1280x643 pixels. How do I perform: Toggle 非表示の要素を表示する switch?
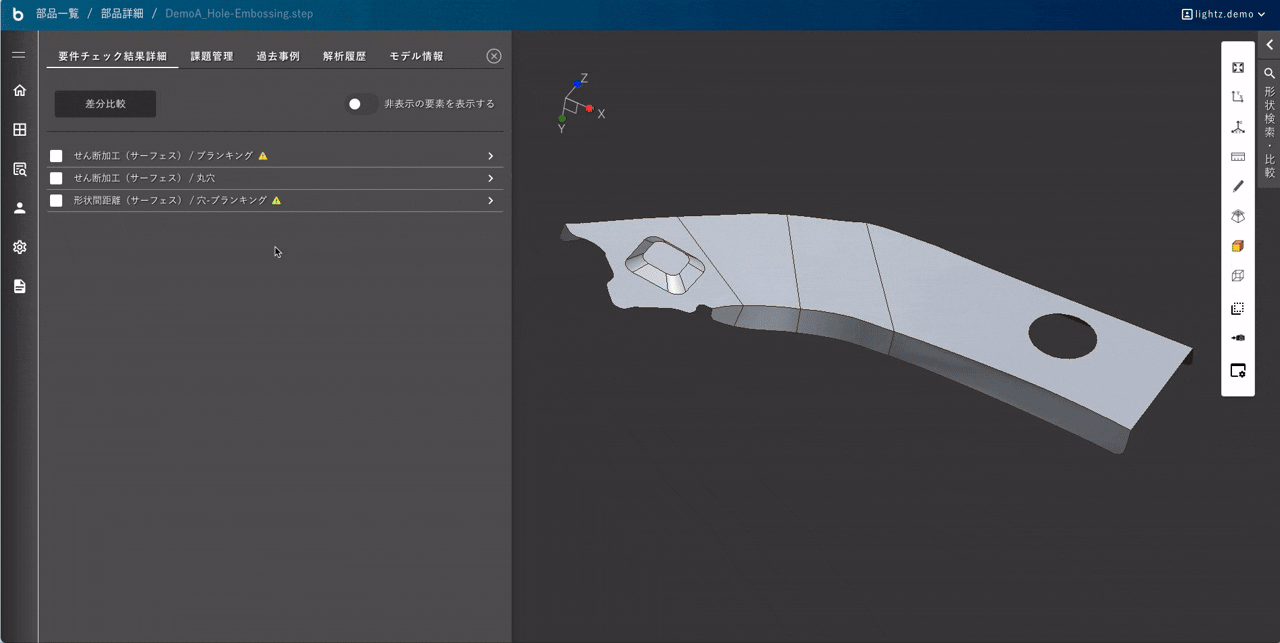[361, 104]
